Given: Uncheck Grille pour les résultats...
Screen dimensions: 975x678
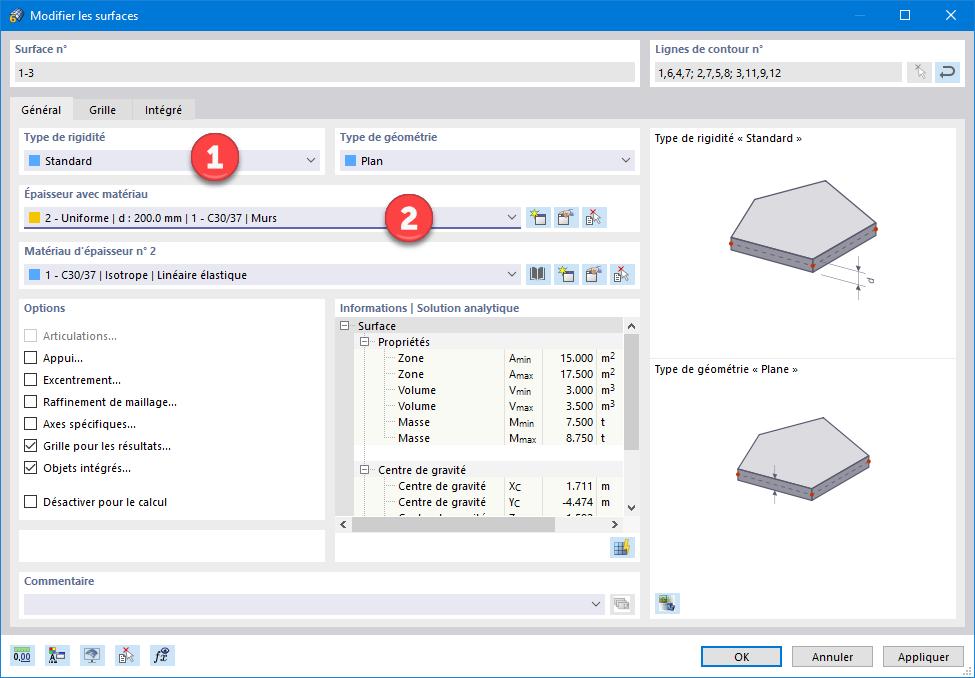Looking at the screenshot, I should click(x=30, y=446).
